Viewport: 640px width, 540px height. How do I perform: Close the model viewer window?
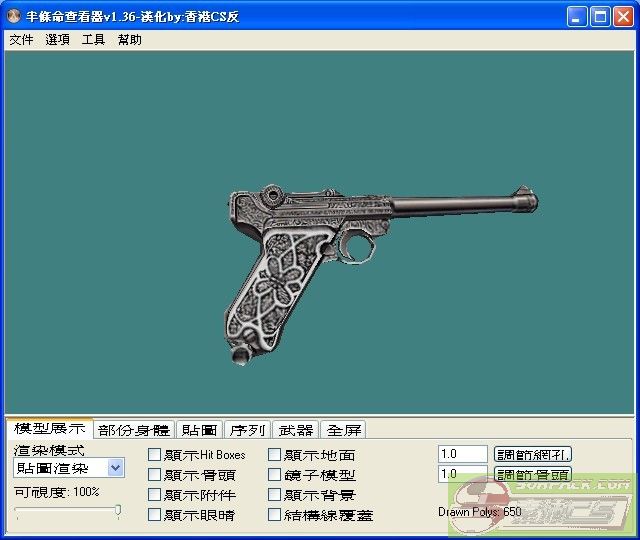(623, 17)
